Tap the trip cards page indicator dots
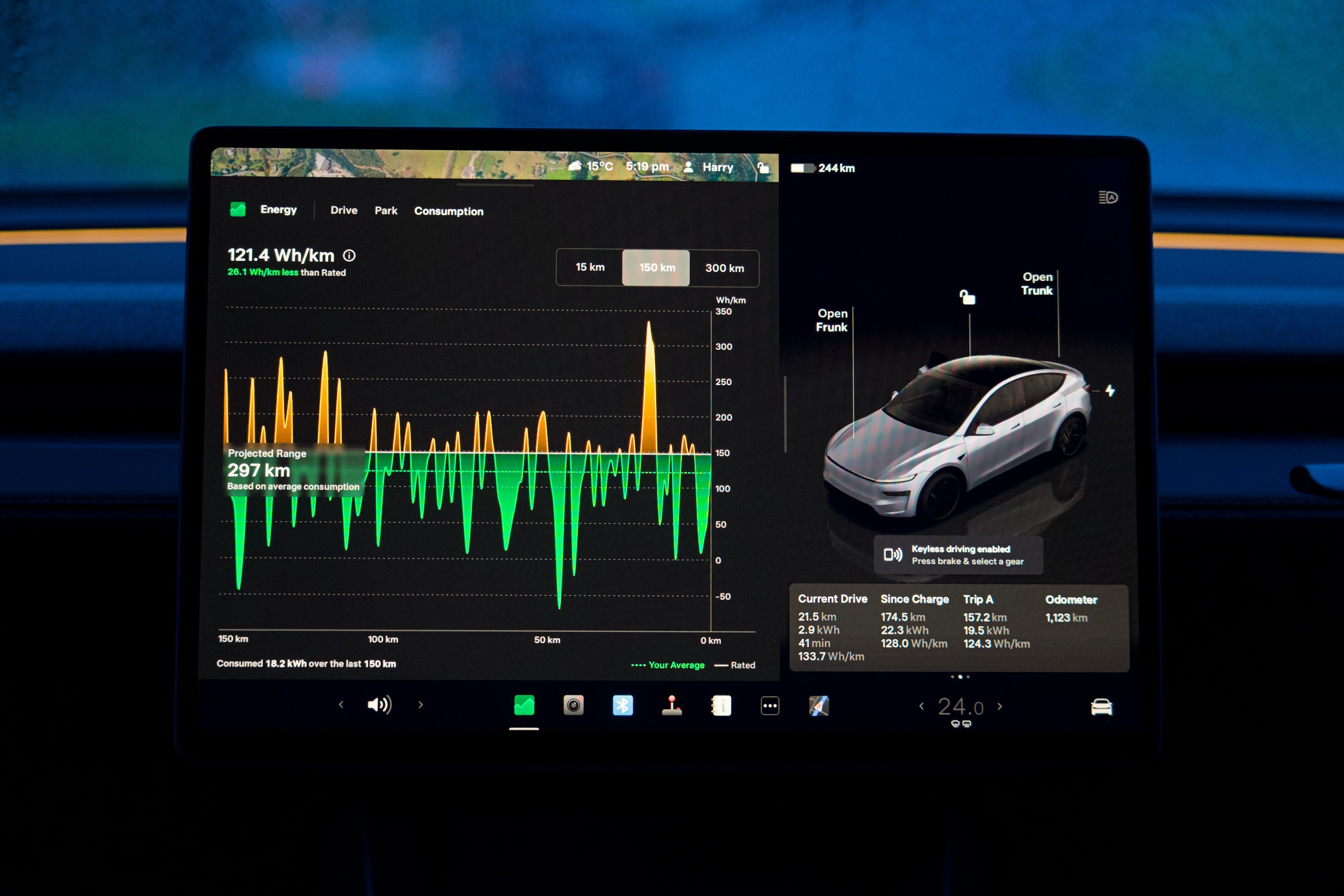This screenshot has height=896, width=1344. (x=960, y=677)
